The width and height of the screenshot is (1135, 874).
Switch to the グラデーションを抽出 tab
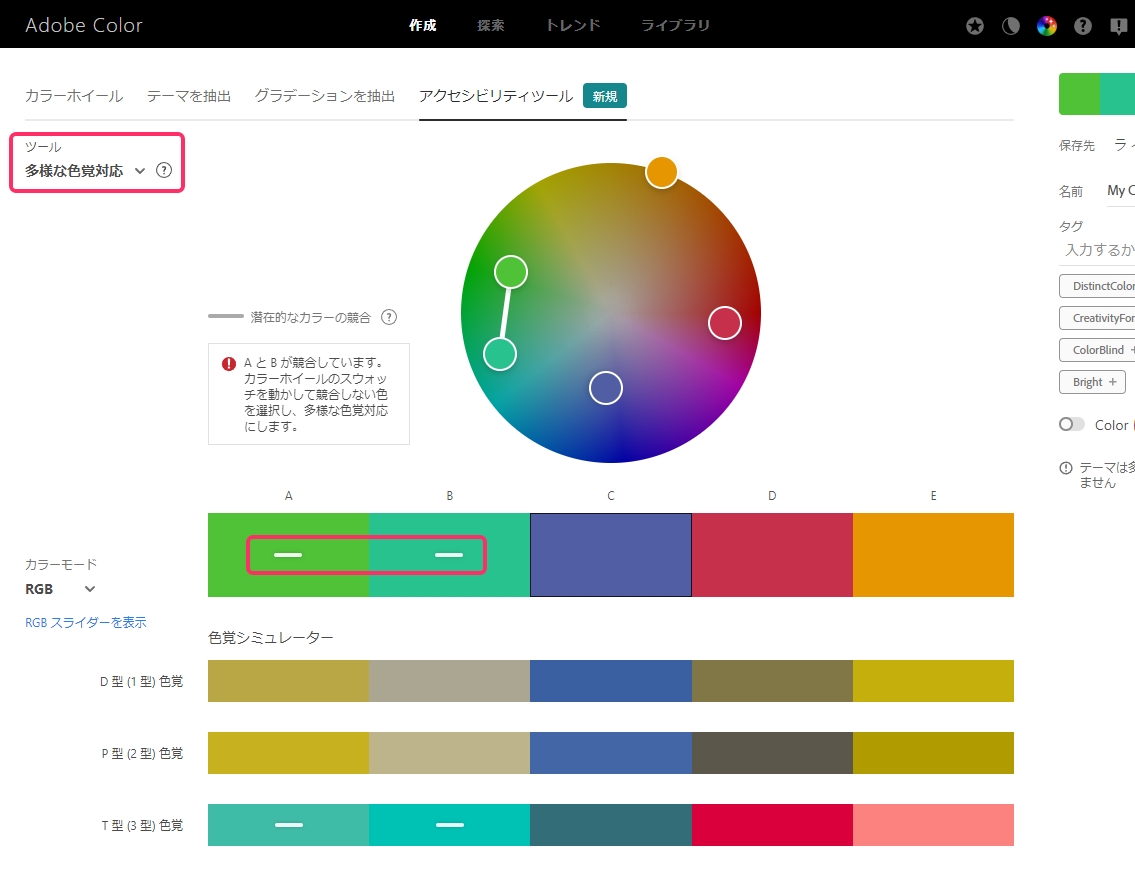[325, 96]
